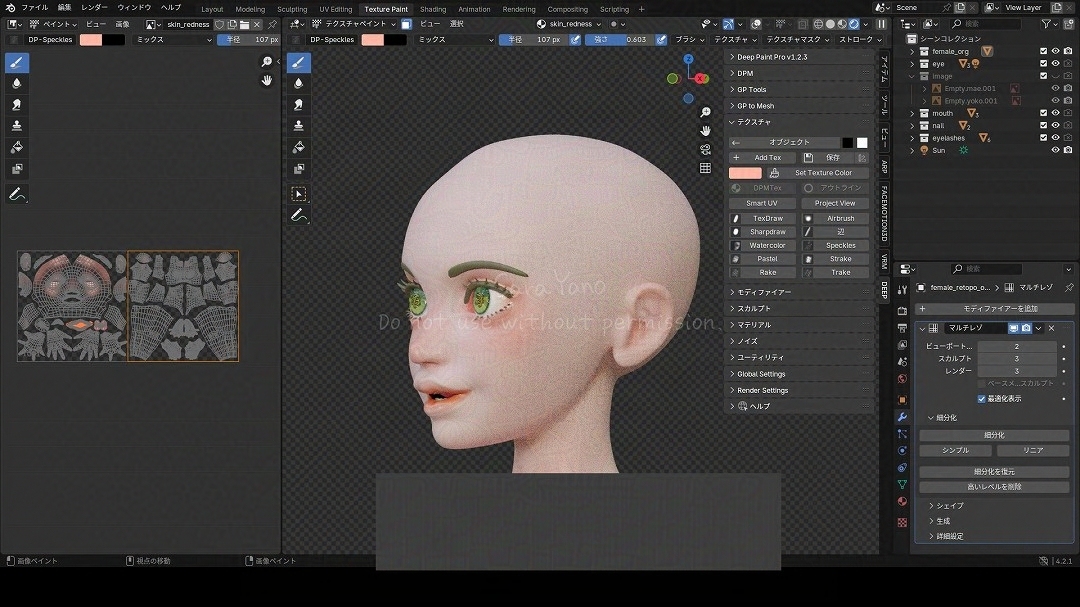1080x607 pixels.
Task: Open the Render properties tab icon
Action: point(902,311)
